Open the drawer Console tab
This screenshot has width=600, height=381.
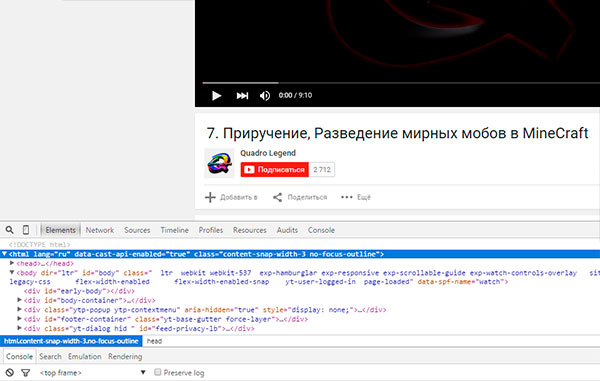(19, 357)
